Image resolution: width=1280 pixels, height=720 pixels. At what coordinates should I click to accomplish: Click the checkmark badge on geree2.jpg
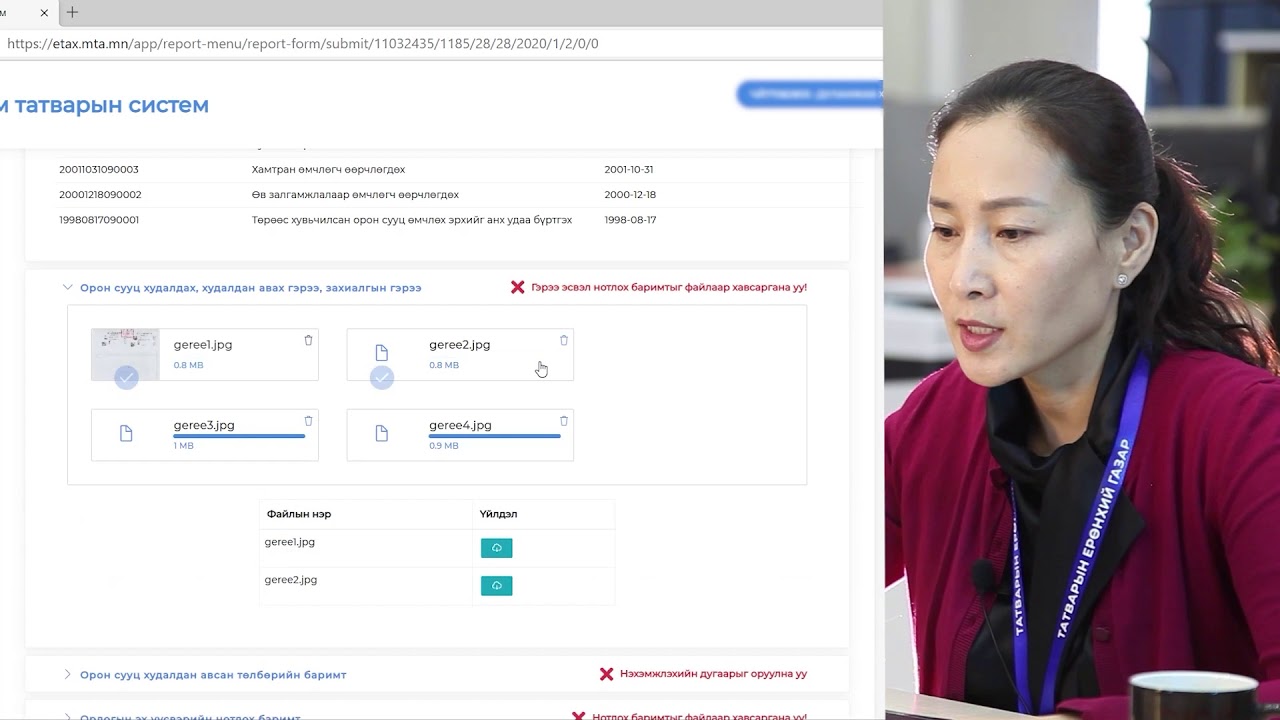[x=382, y=377]
